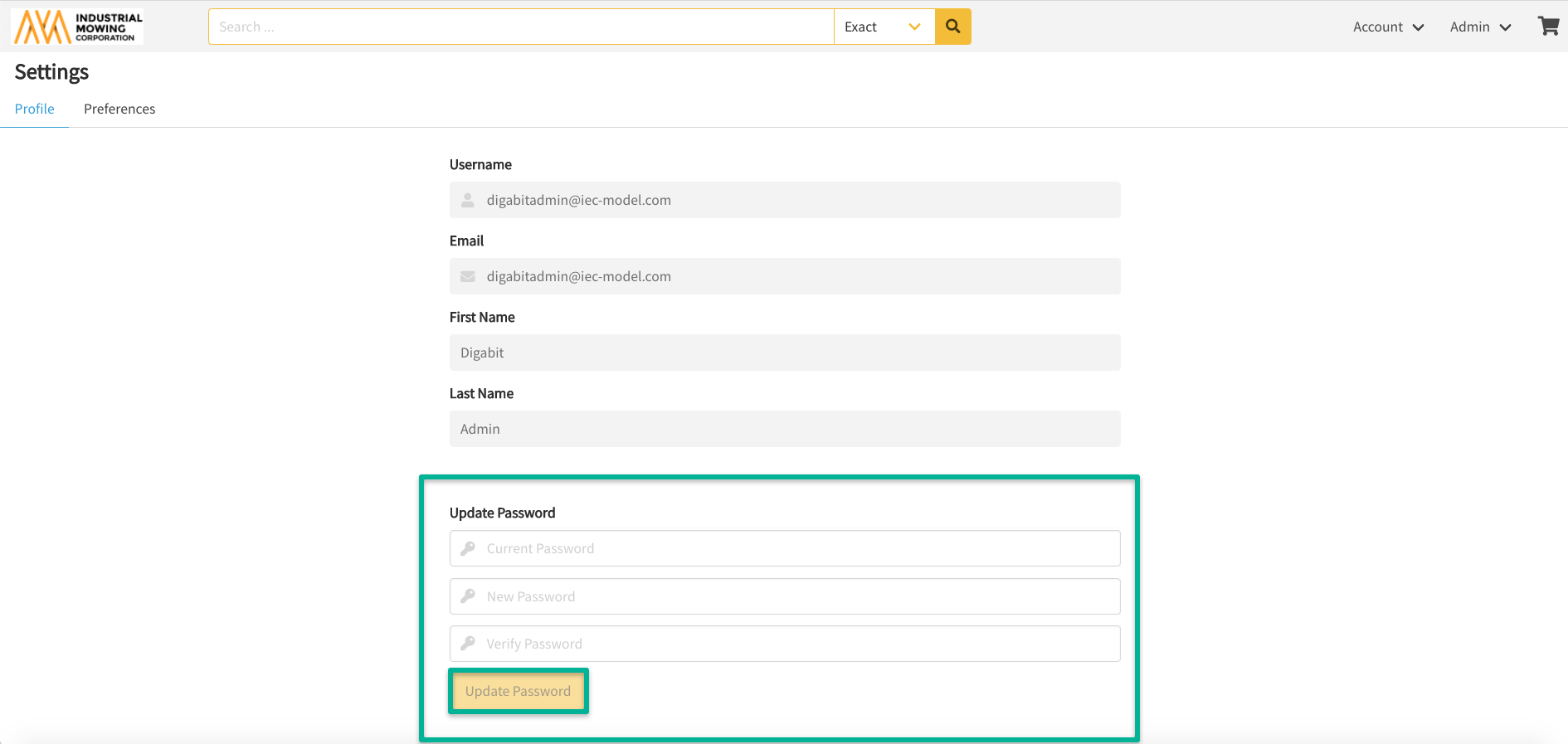Click the key icon beside New Password
Viewport: 1568px width, 744px height.
tap(468, 596)
